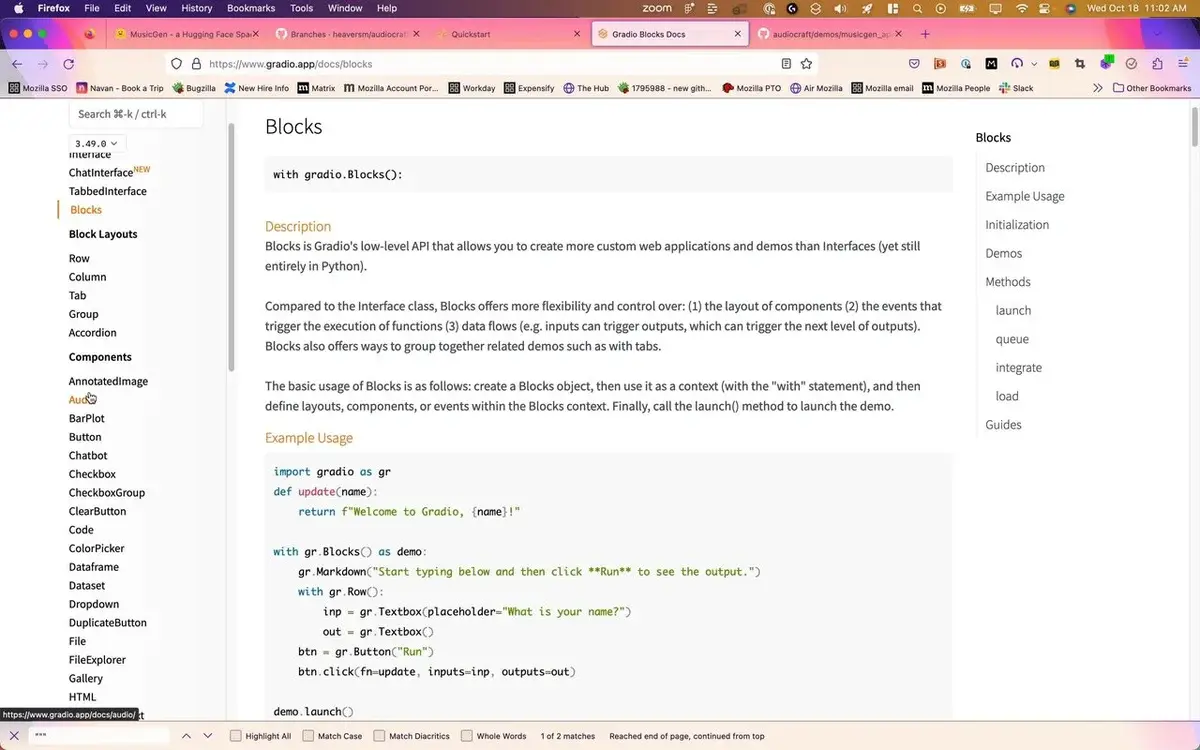Enable the Match Diacritics checkbox
Viewport: 1200px width, 750px height.
379,736
